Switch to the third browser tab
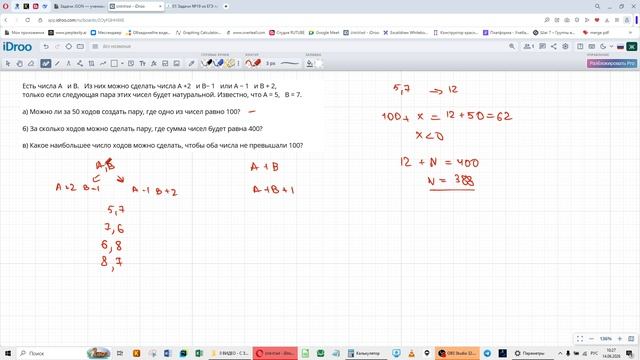Image resolution: width=640 pixels, height=360 pixels. tap(192, 7)
